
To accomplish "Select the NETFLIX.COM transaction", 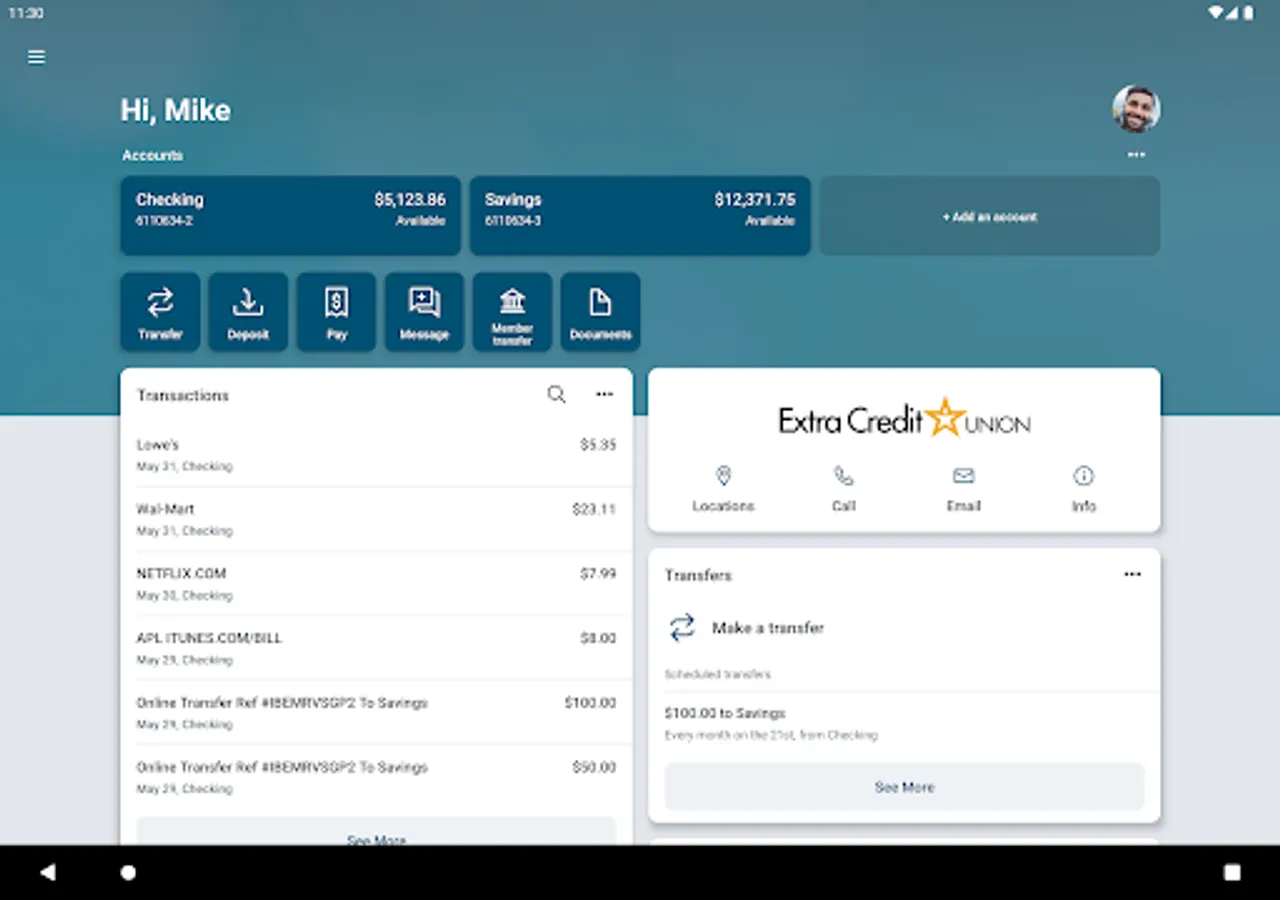I will pos(376,584).
